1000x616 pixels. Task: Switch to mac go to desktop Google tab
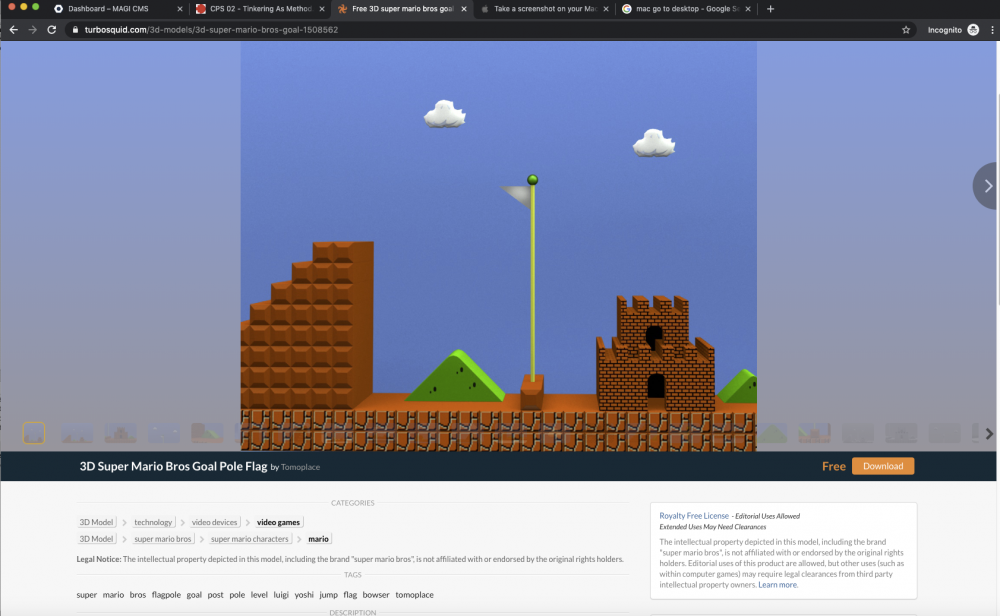[687, 9]
